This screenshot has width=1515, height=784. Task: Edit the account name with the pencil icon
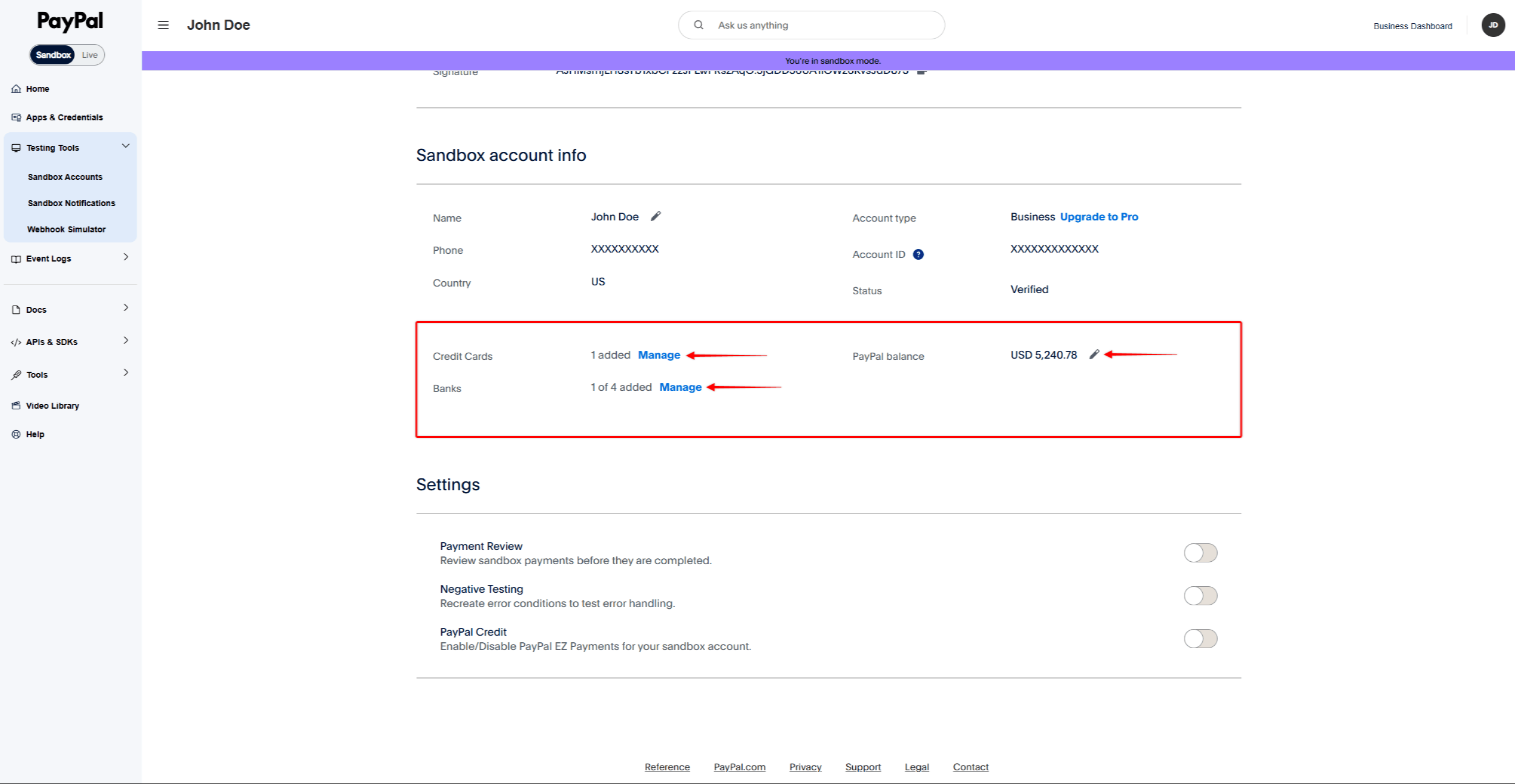click(x=656, y=216)
